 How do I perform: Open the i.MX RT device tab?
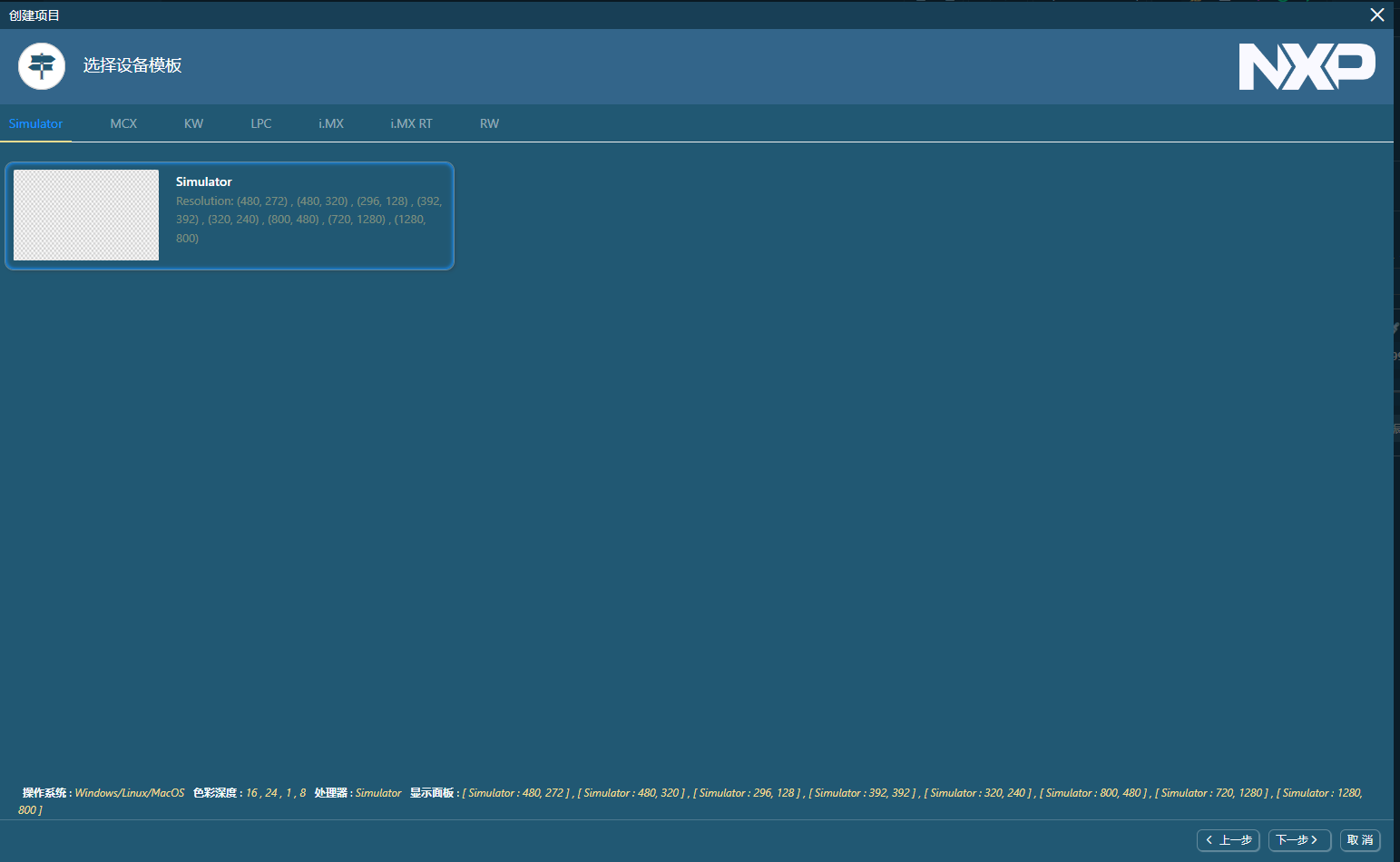[411, 123]
